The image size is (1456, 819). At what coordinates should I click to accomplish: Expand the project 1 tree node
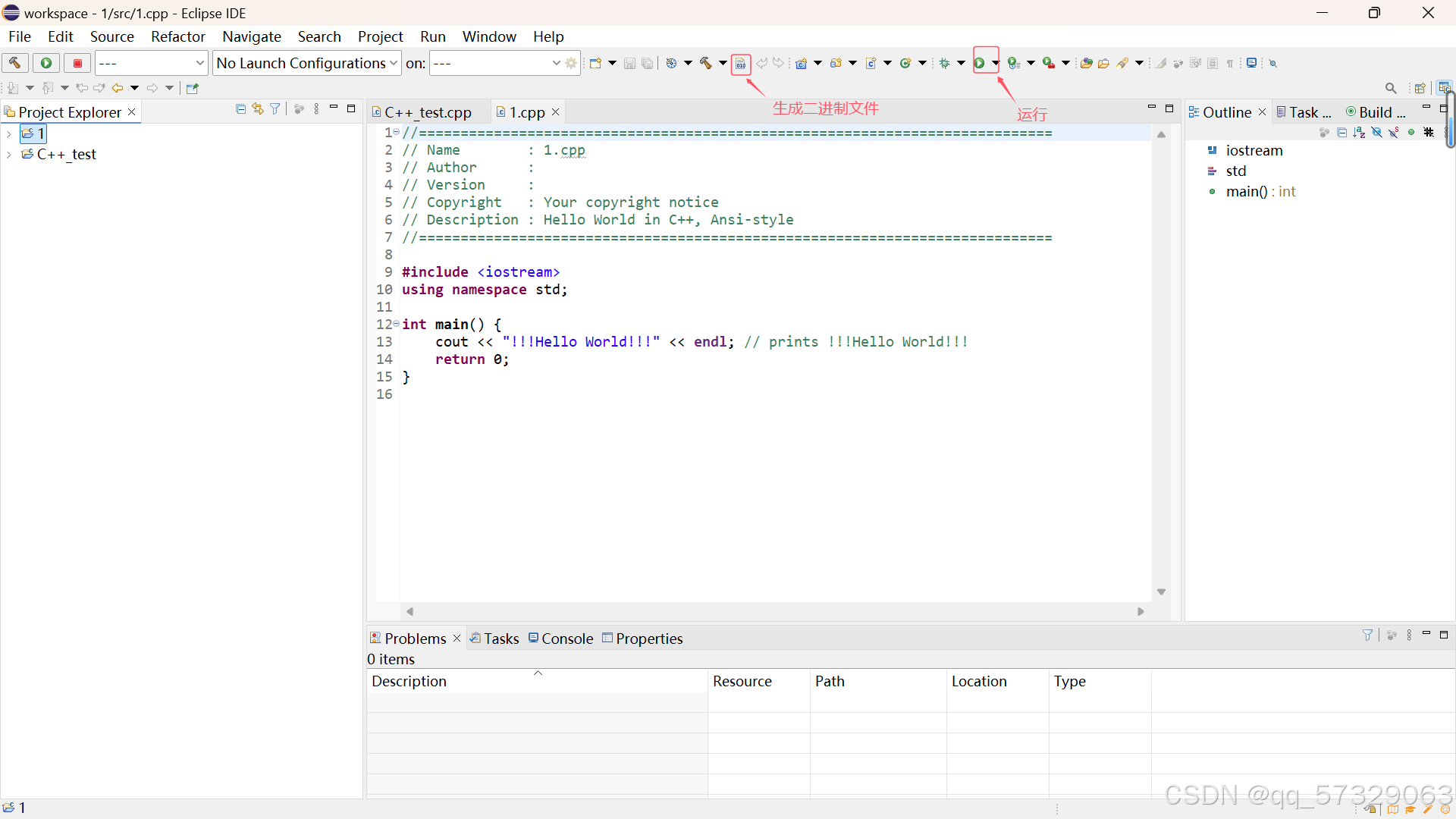point(8,134)
